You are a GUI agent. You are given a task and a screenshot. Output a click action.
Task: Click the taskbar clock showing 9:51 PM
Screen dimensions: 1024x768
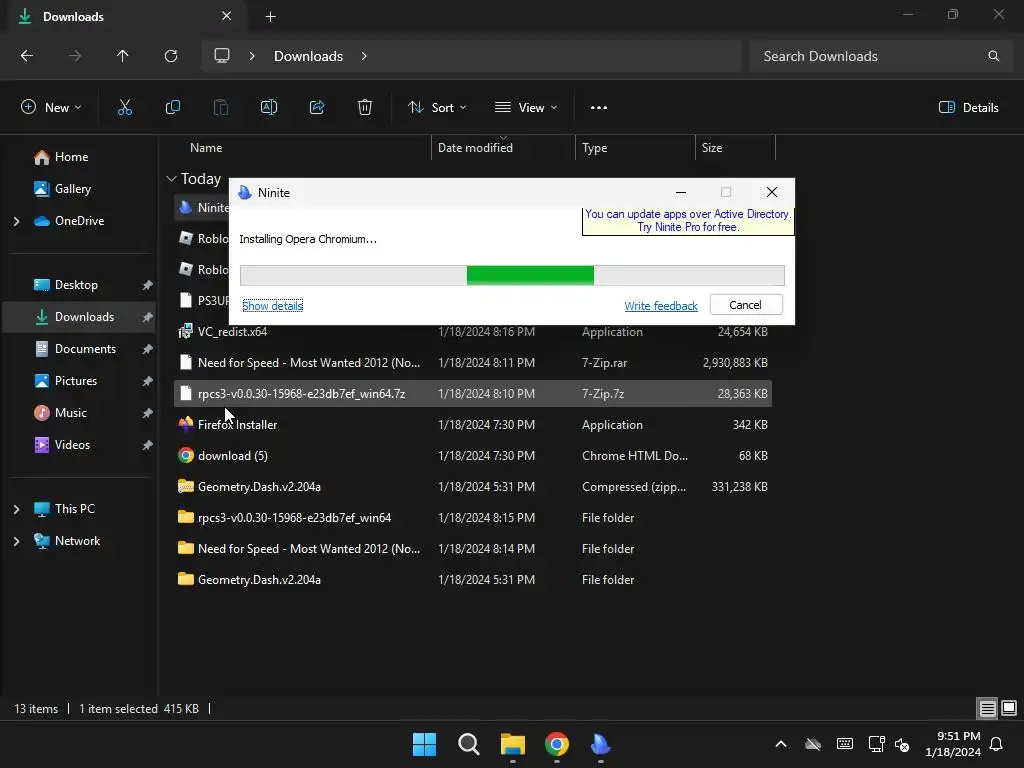click(953, 744)
